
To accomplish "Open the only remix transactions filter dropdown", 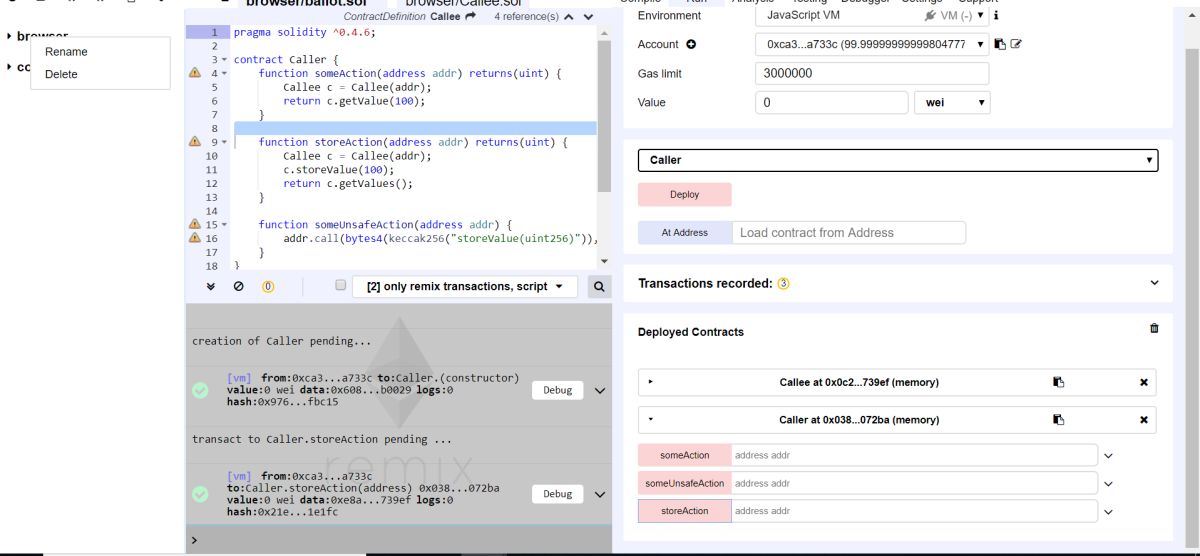I will [465, 286].
